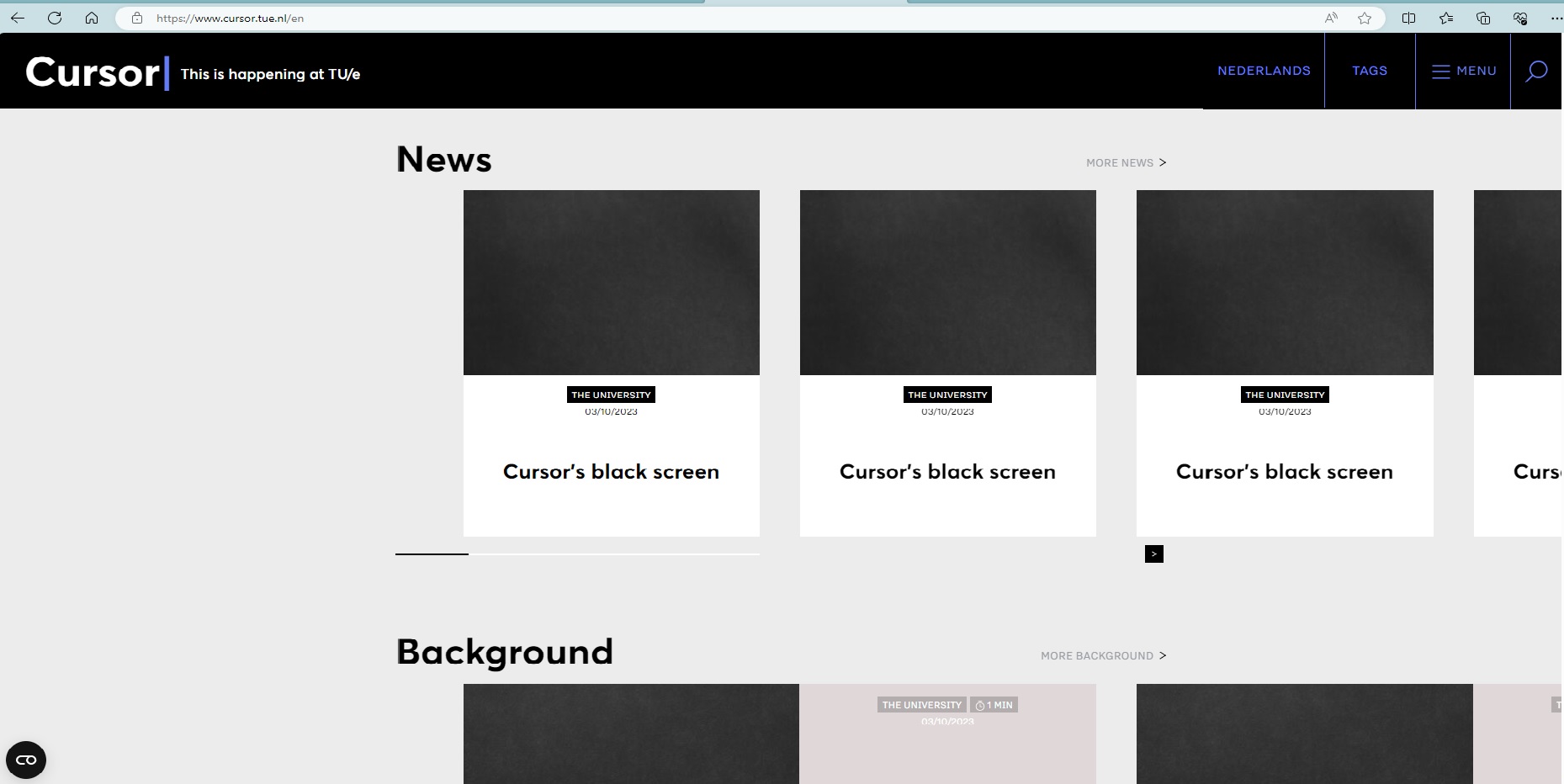Go back using the browser back arrow
Screen dimensions: 1564x784
tap(18, 18)
